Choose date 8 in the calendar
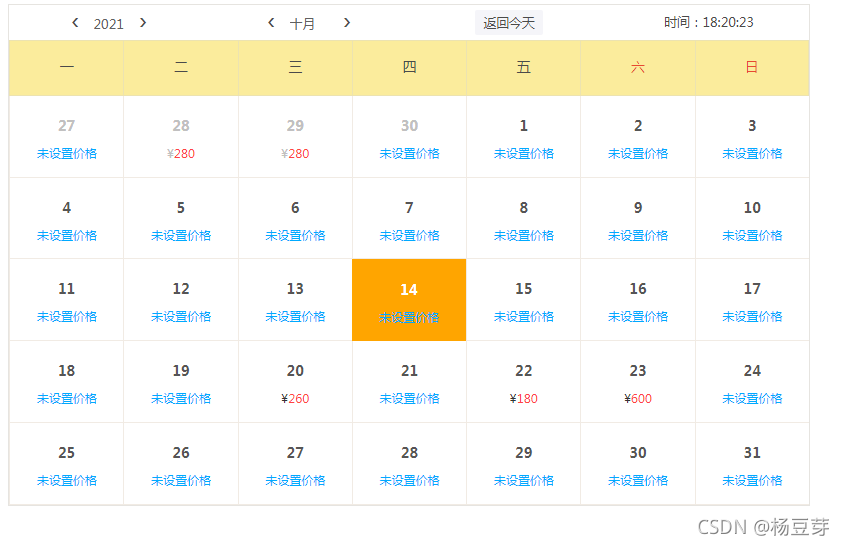The image size is (844, 545). 523,218
